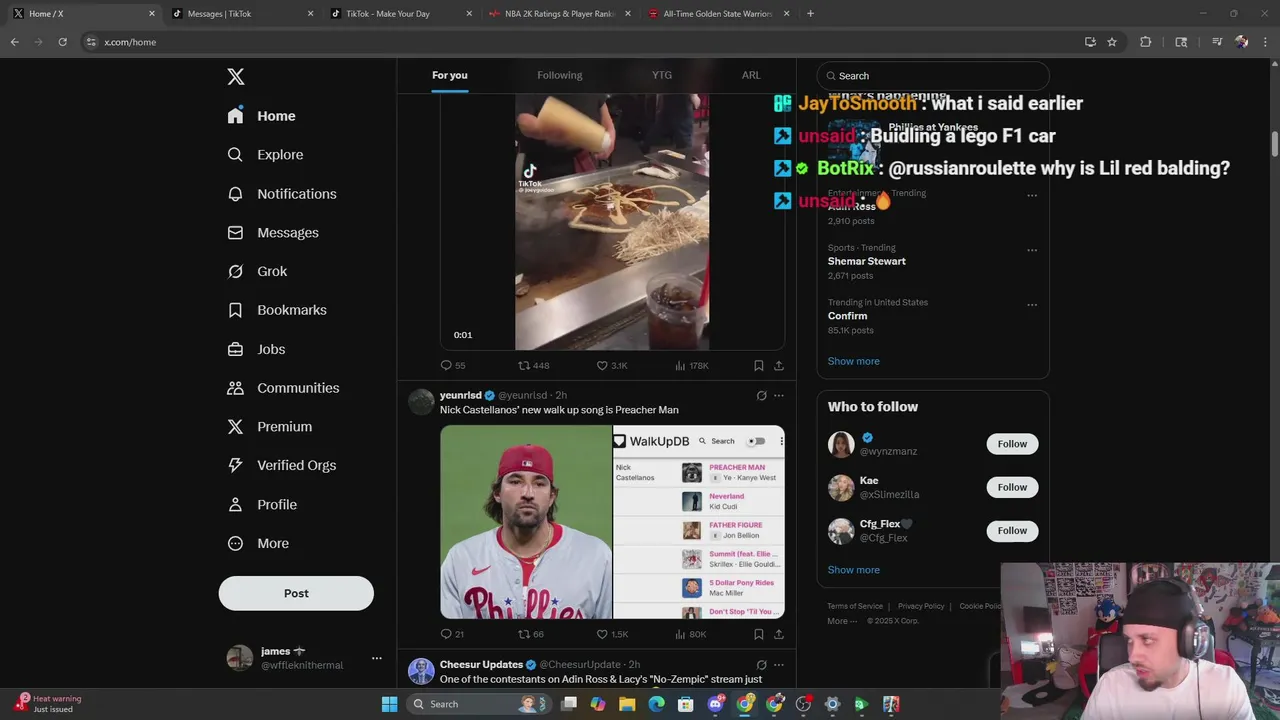
Task: Click the Grok icon on Cheesur Updates post
Action: 761,665
